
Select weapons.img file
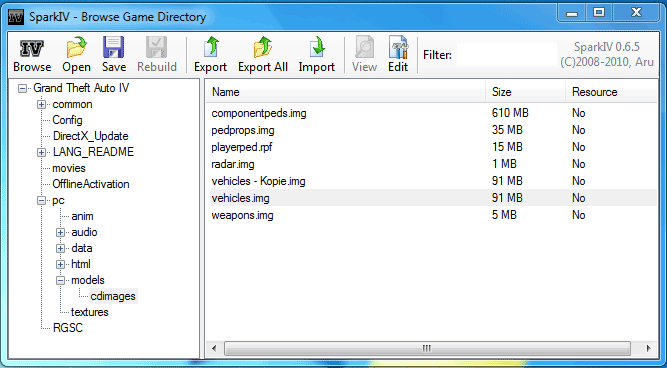[242, 215]
